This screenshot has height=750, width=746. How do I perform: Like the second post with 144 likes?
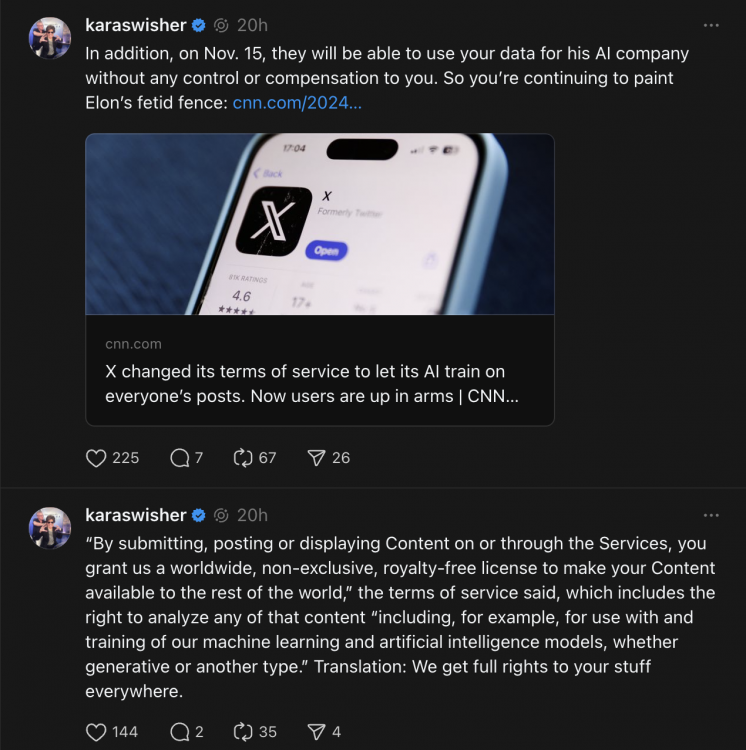point(97,732)
